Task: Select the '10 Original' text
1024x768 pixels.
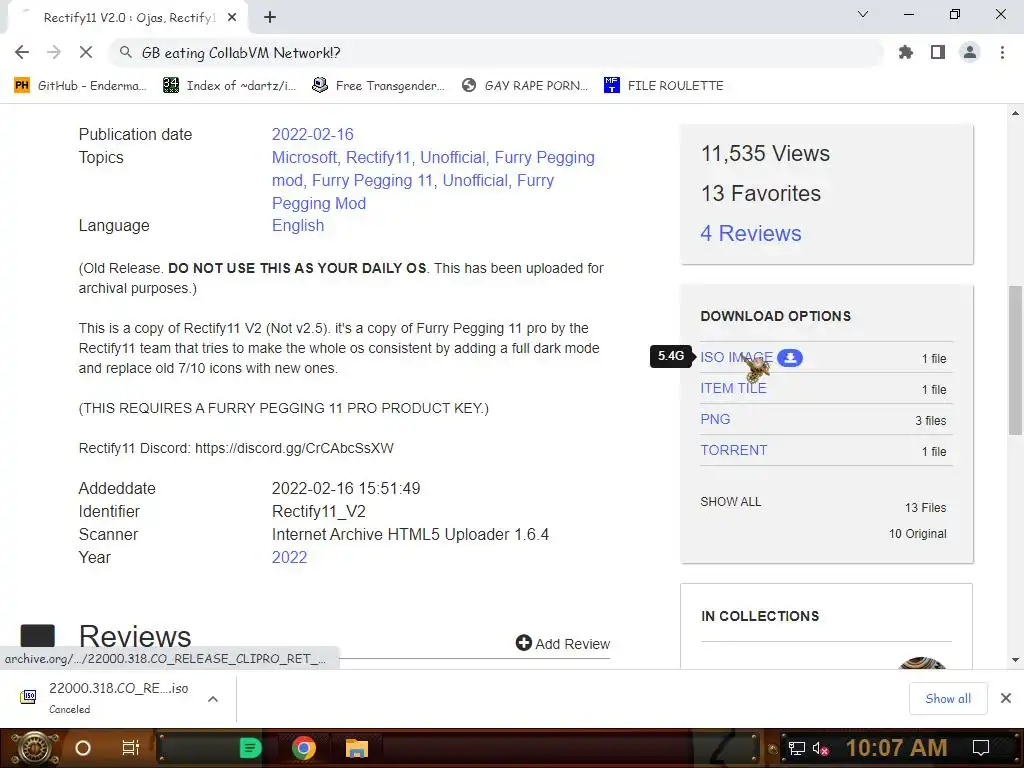Action: 918,534
